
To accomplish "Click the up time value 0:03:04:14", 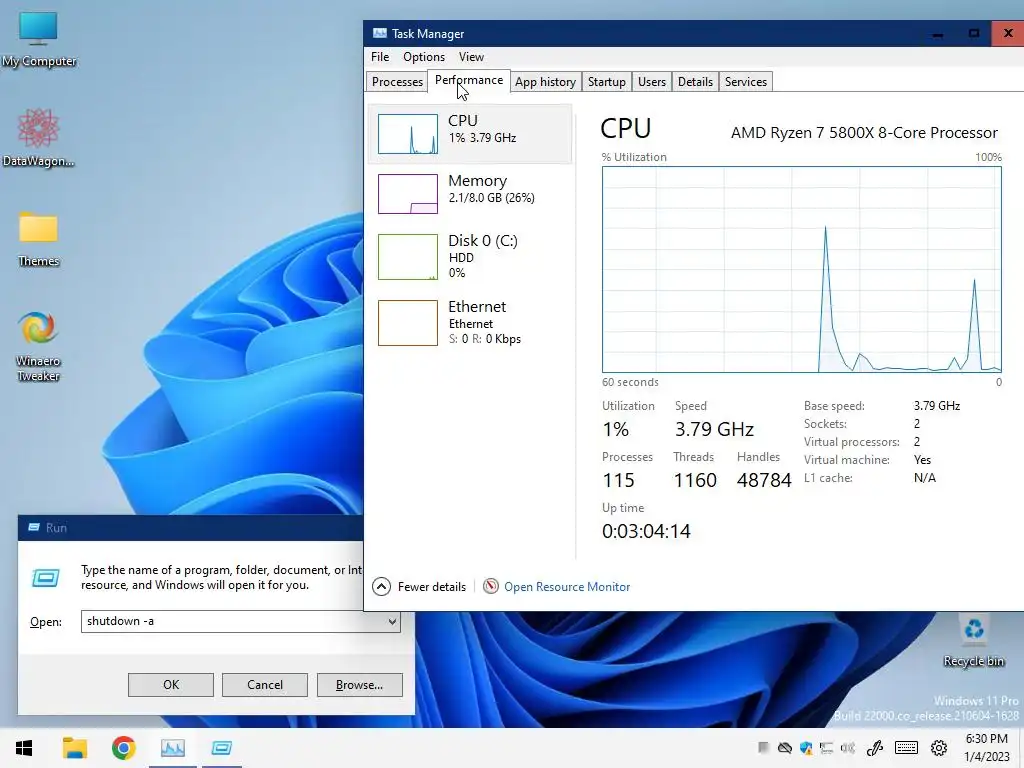I will [x=646, y=531].
